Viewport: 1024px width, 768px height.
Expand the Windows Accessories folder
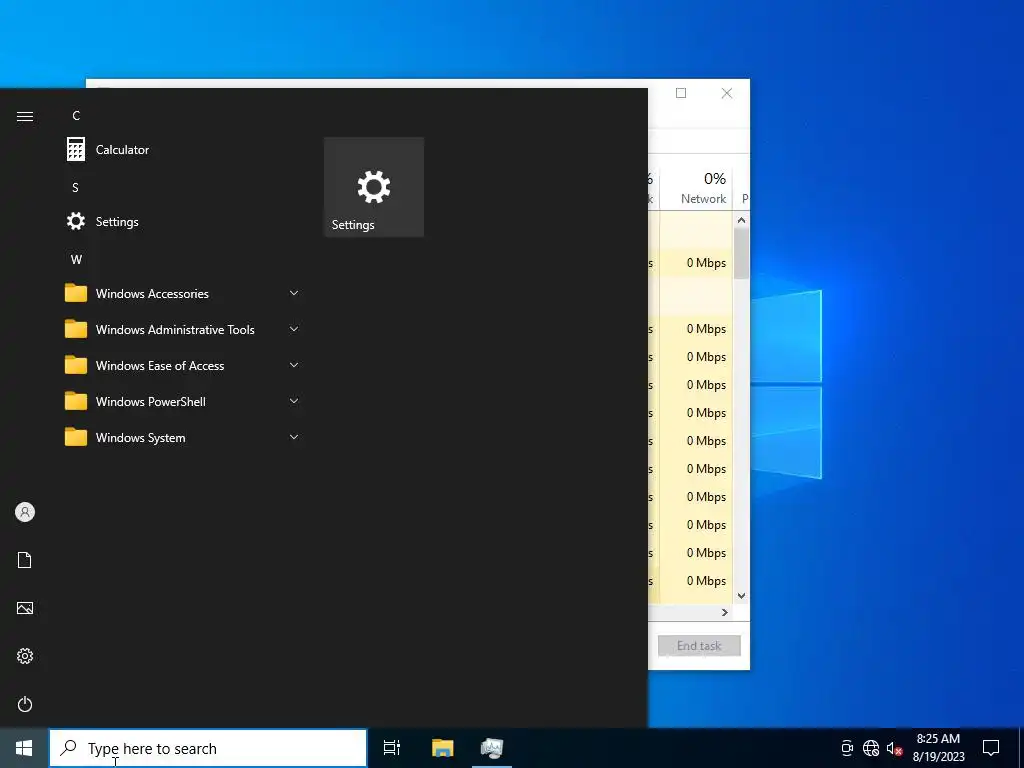click(183, 294)
